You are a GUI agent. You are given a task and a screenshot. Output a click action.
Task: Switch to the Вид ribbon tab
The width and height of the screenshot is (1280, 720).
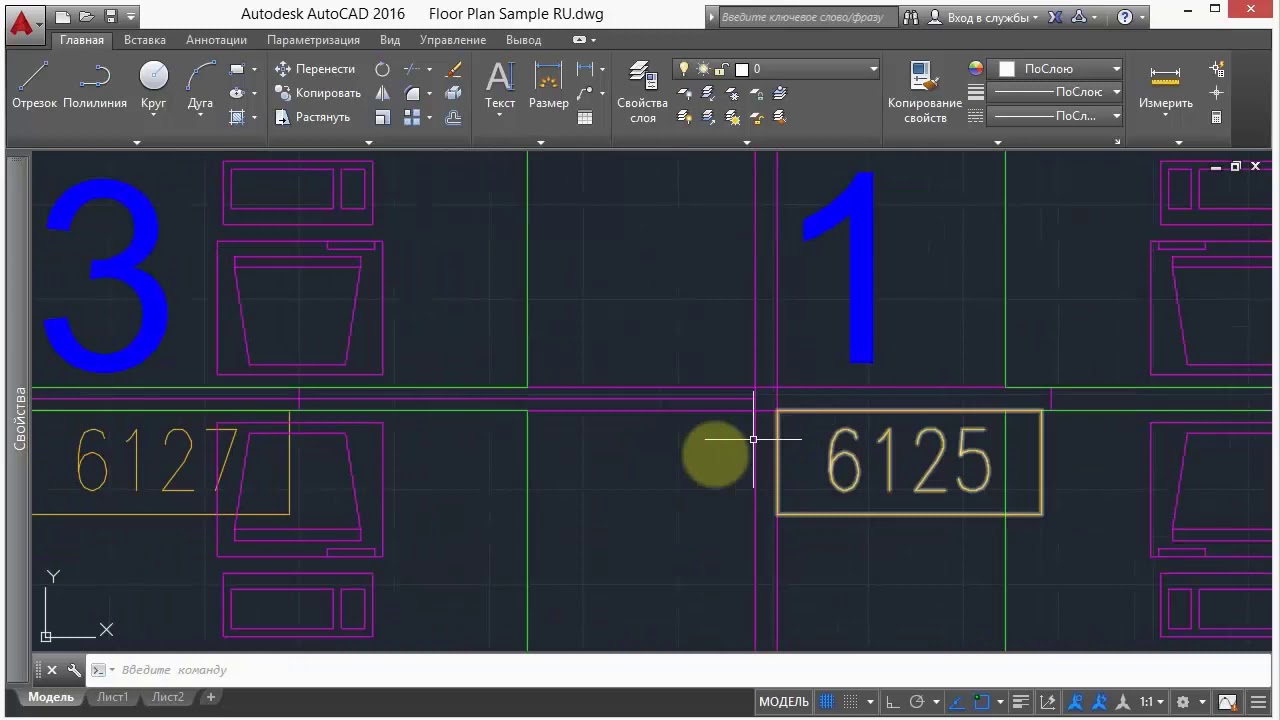[390, 40]
